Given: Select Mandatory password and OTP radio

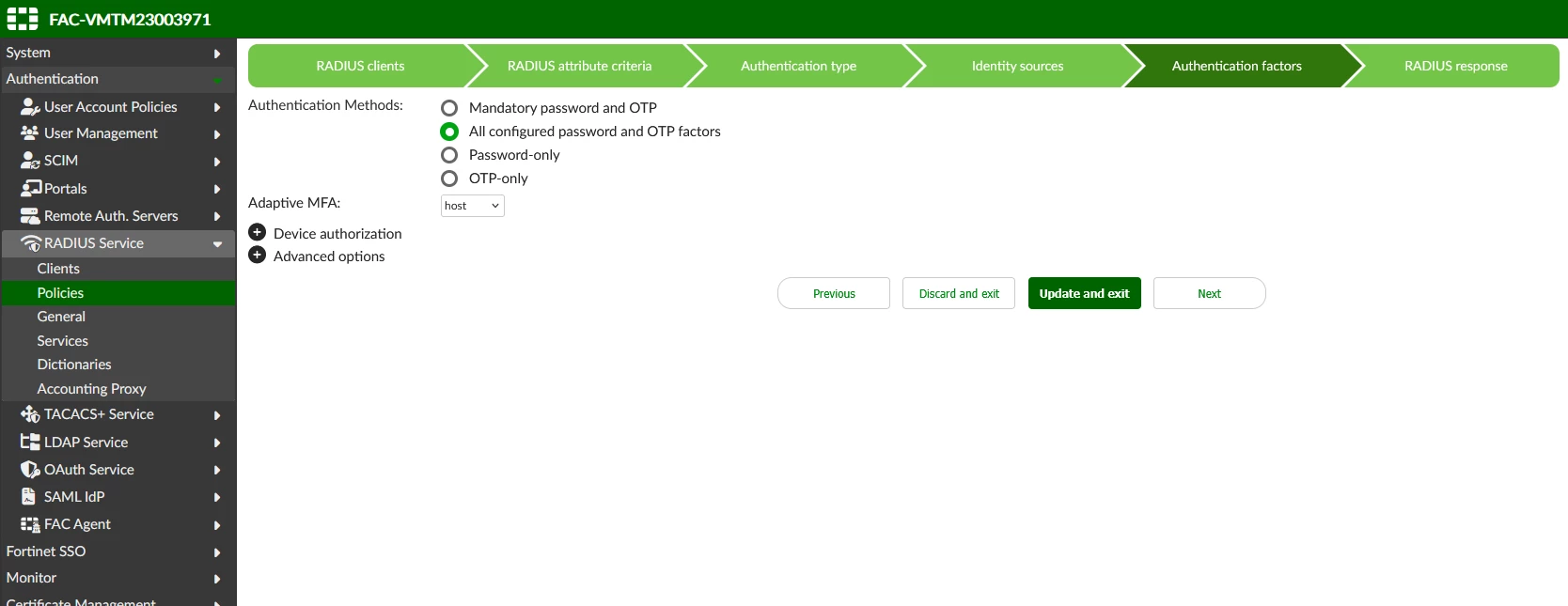Looking at the screenshot, I should [x=449, y=108].
